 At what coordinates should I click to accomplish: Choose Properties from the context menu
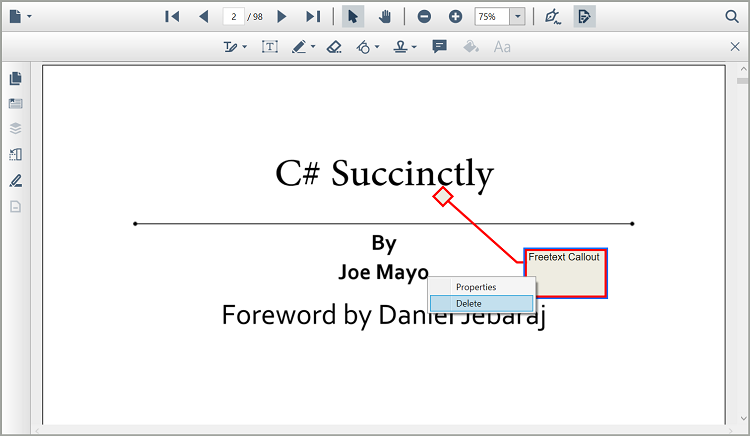[476, 287]
